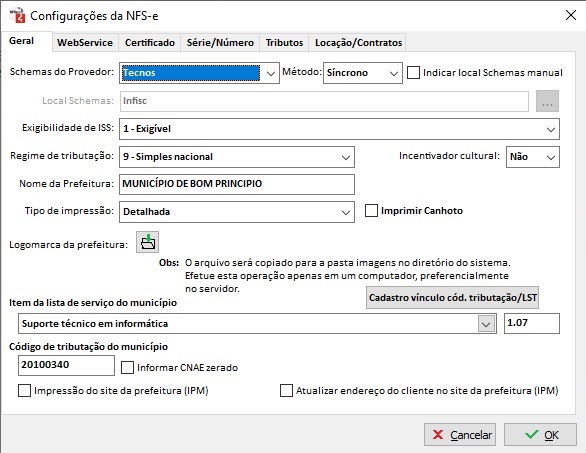Confirm with the OK button
This screenshot has height=453, width=586.
point(540,435)
